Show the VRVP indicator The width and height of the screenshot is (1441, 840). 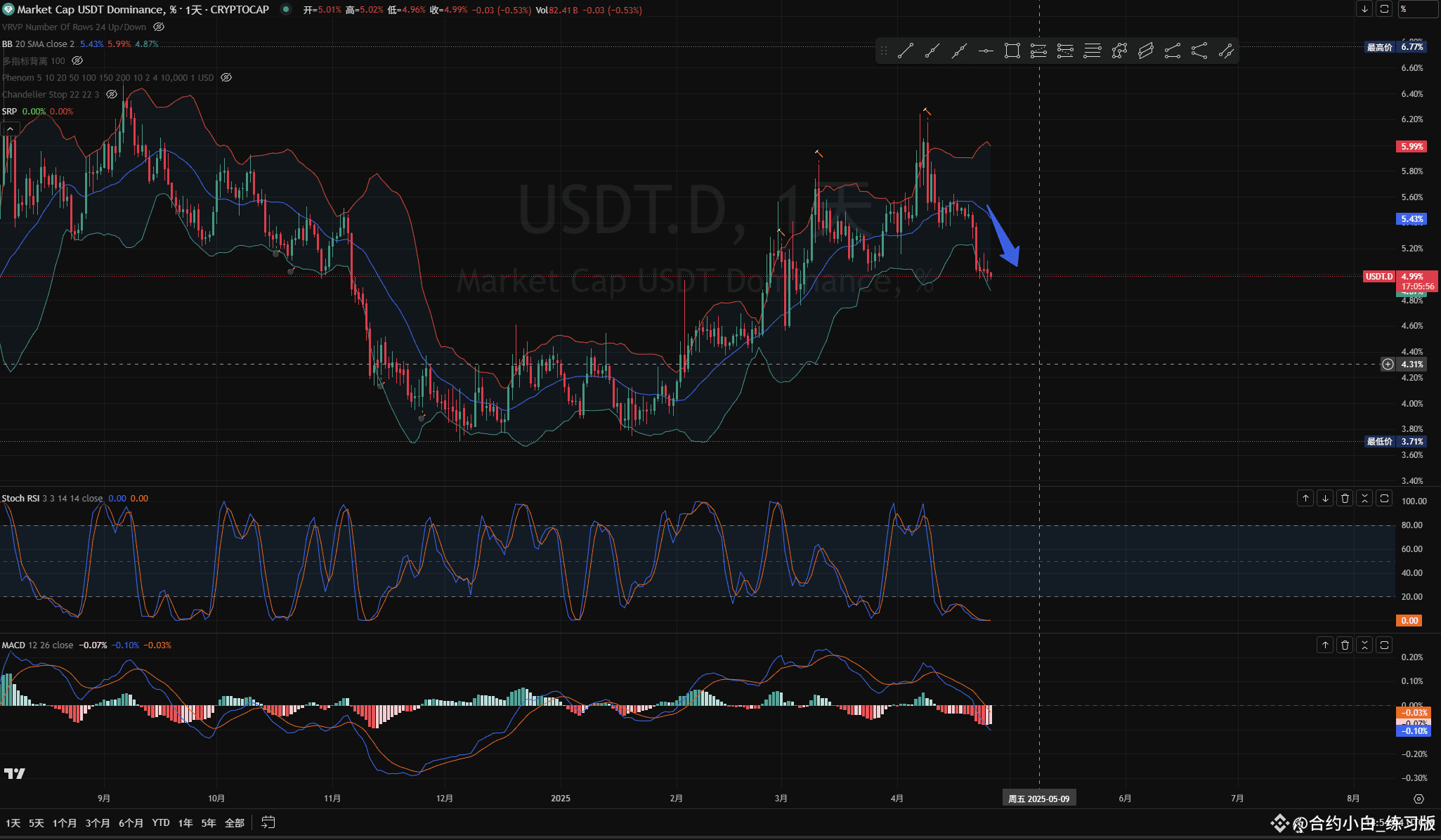[159, 27]
